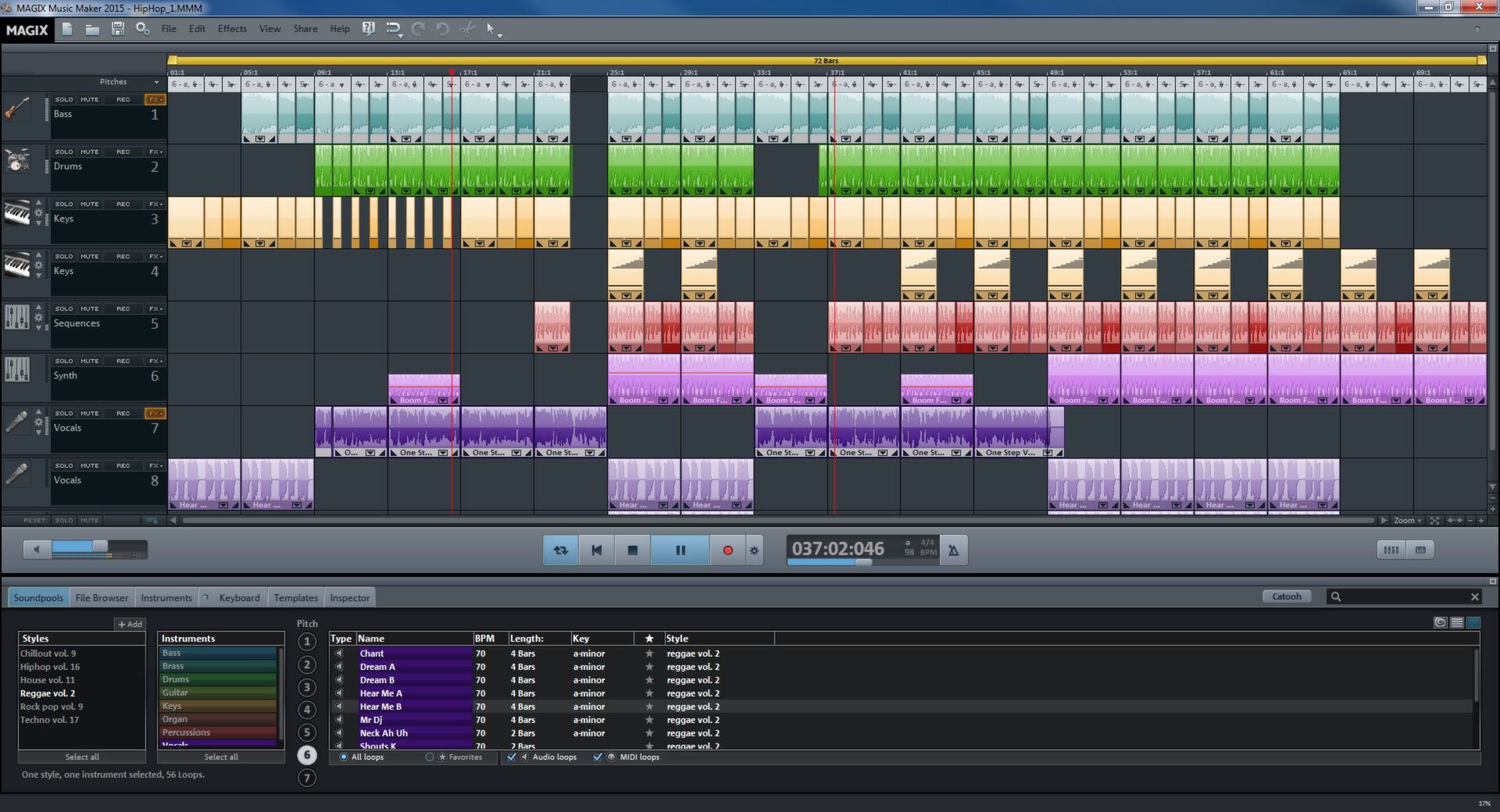
Task: Click the Add styles button
Action: tap(130, 625)
